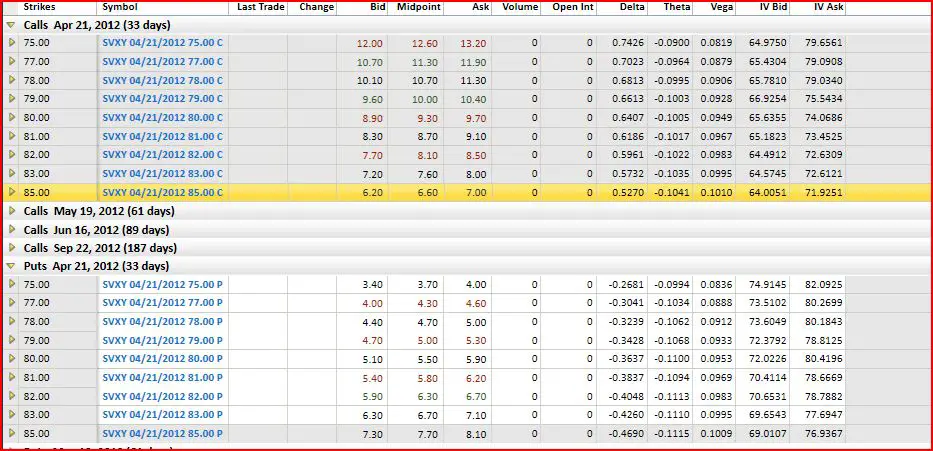Collapse the Calls Apr 21, 2012 group
This screenshot has width=933, height=451.
click(10, 26)
